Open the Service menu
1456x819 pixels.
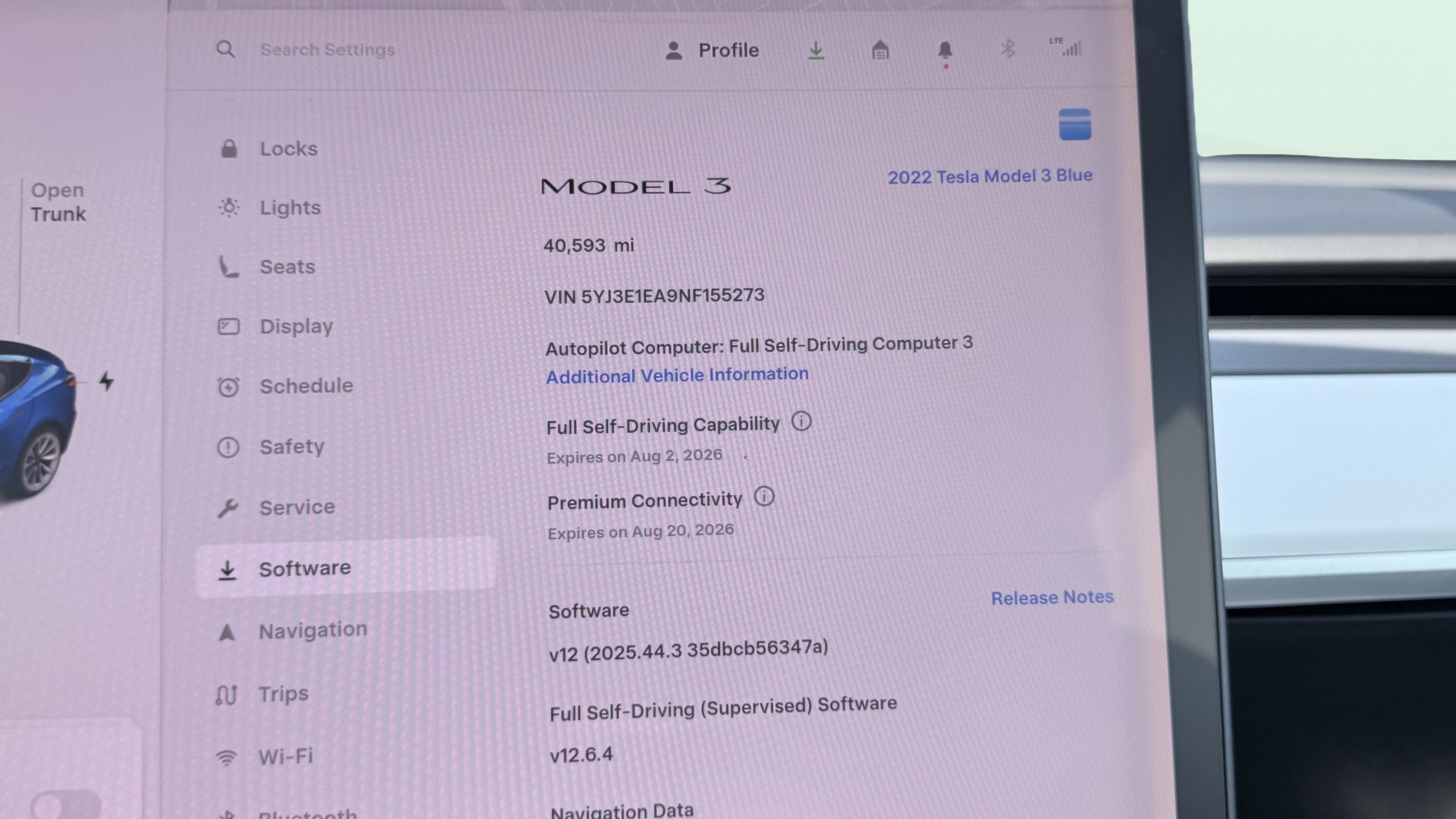coord(276,507)
